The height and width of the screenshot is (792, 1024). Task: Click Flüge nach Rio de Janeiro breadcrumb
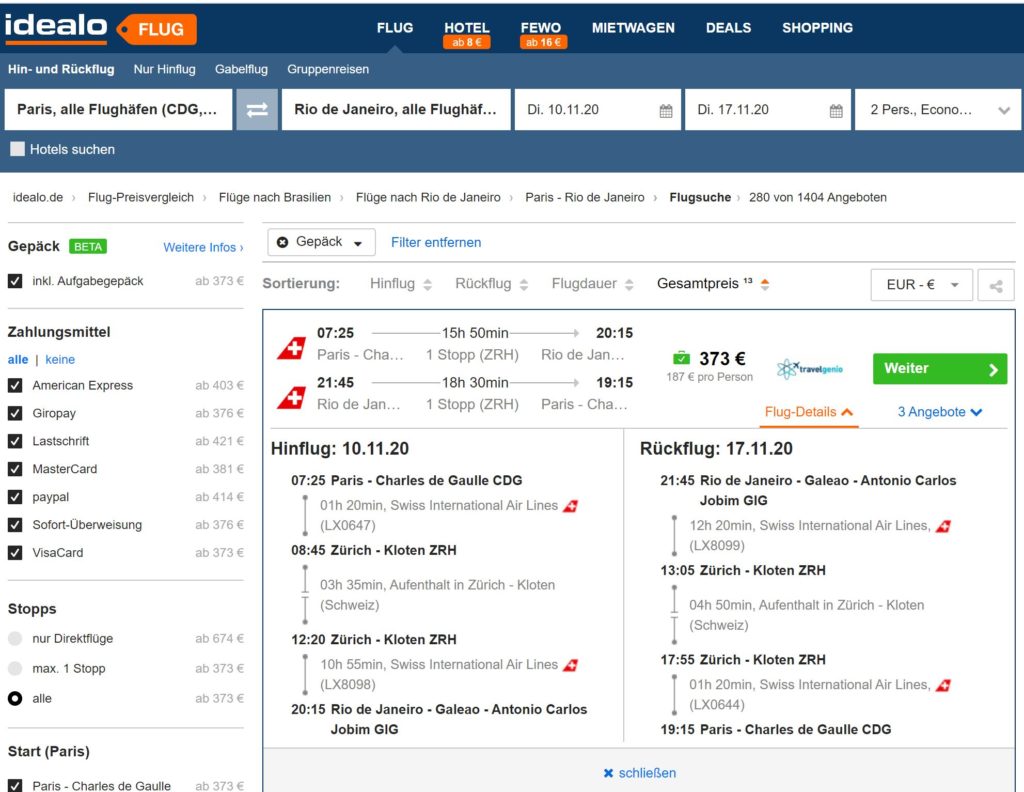click(428, 197)
